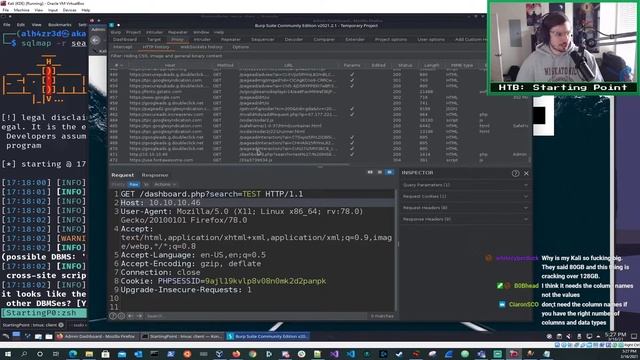This screenshot has width=640, height=360.
Task: Open Kali application menu icon in the panel
Action: pyautogui.click(x=6, y=336)
